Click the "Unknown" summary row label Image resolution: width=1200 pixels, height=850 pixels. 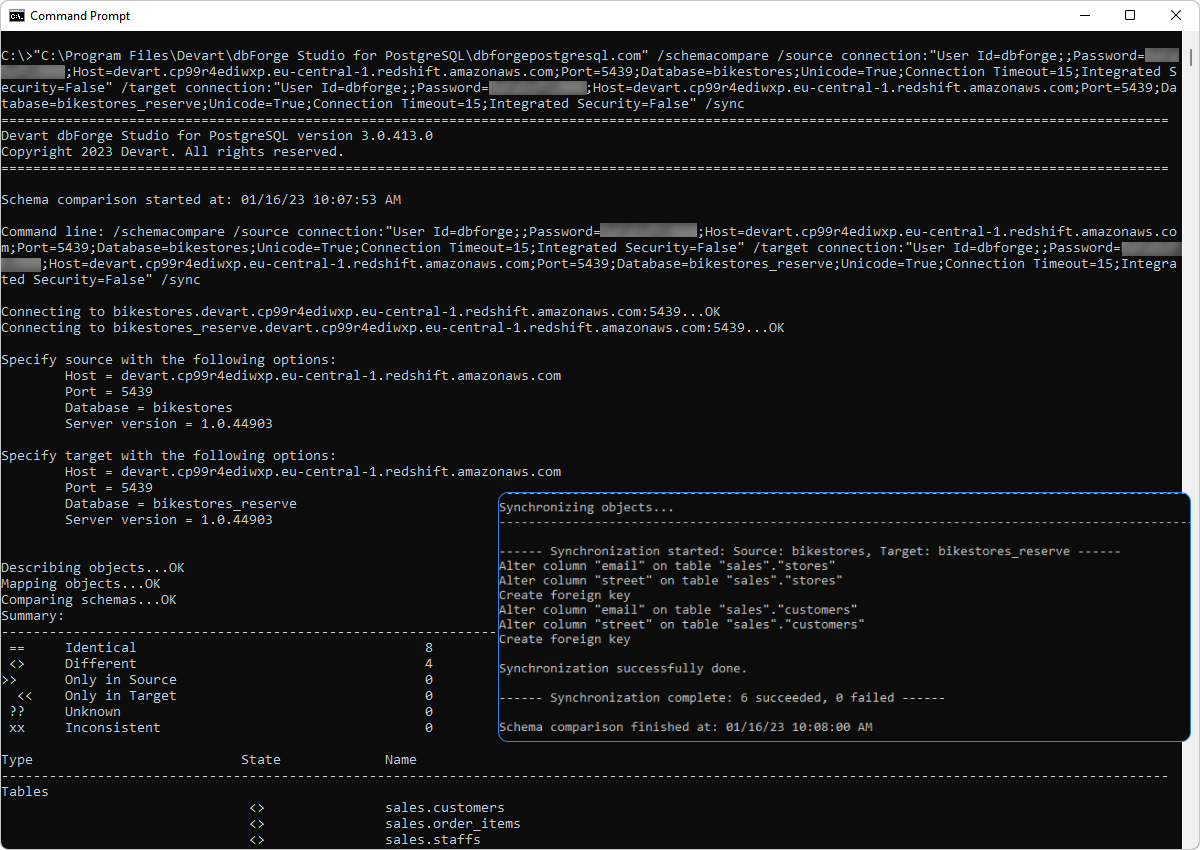[x=93, y=712]
